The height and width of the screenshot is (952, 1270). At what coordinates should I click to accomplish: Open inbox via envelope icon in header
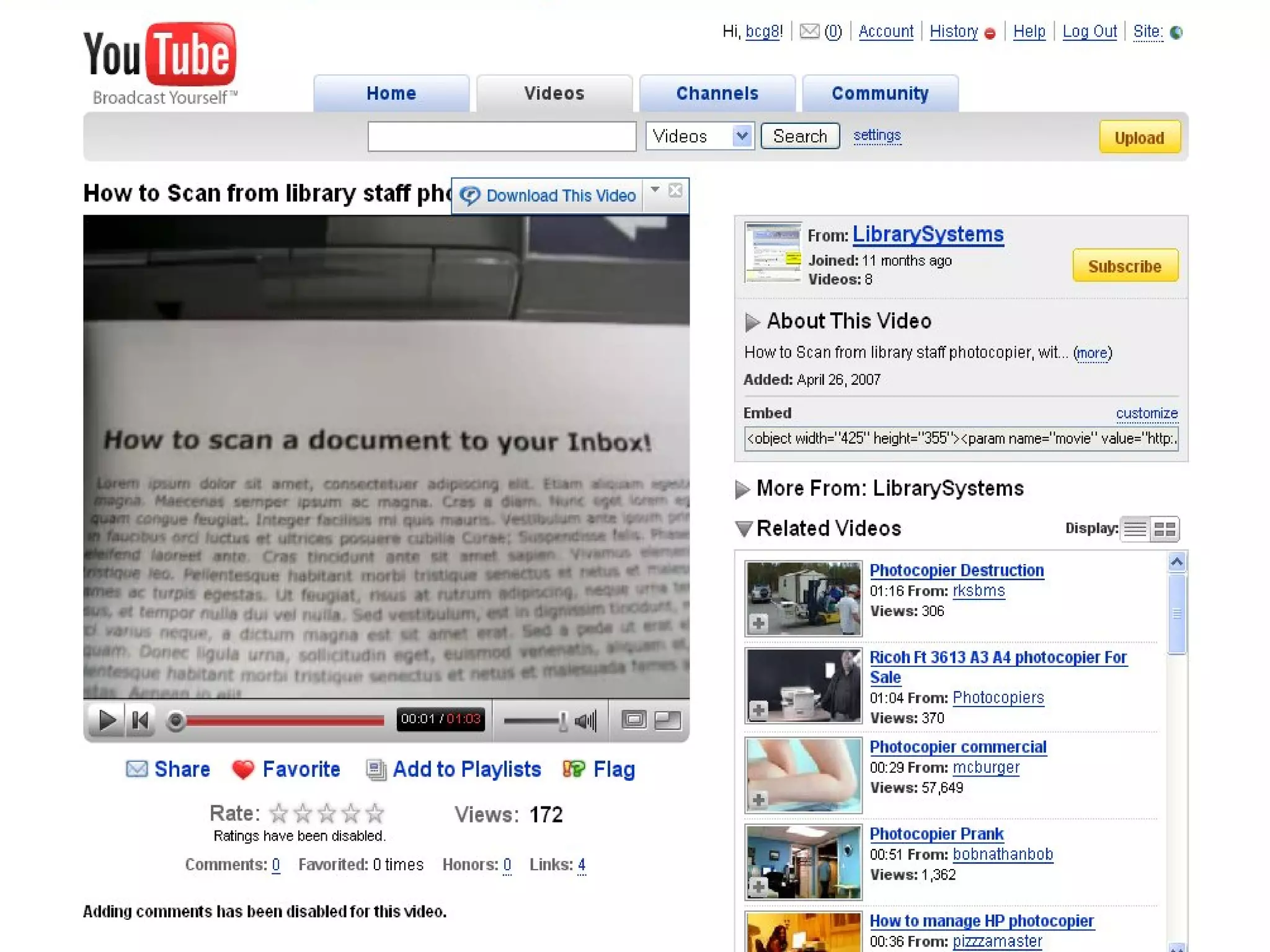(809, 32)
